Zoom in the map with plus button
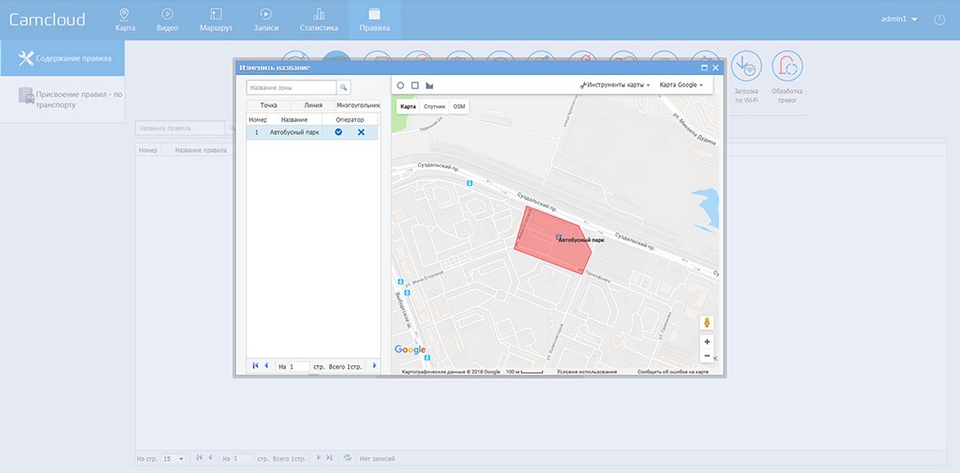Image resolution: width=960 pixels, height=473 pixels. pos(707,342)
